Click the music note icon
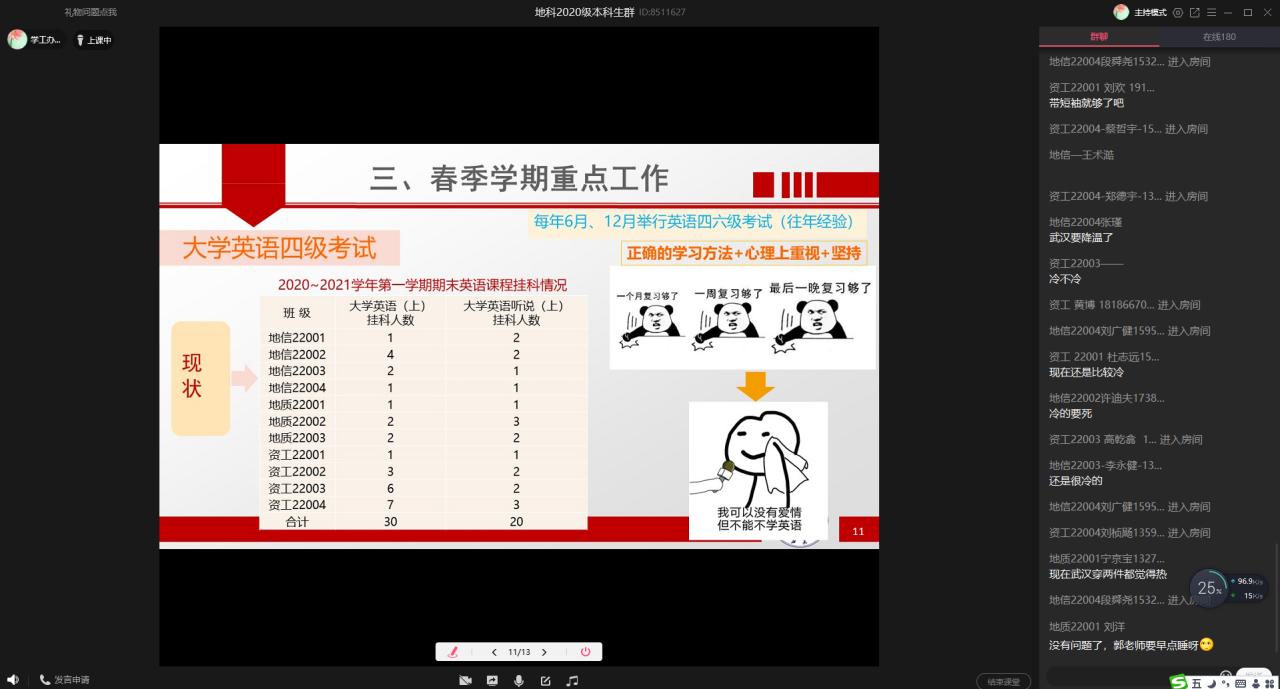 tap(572, 681)
